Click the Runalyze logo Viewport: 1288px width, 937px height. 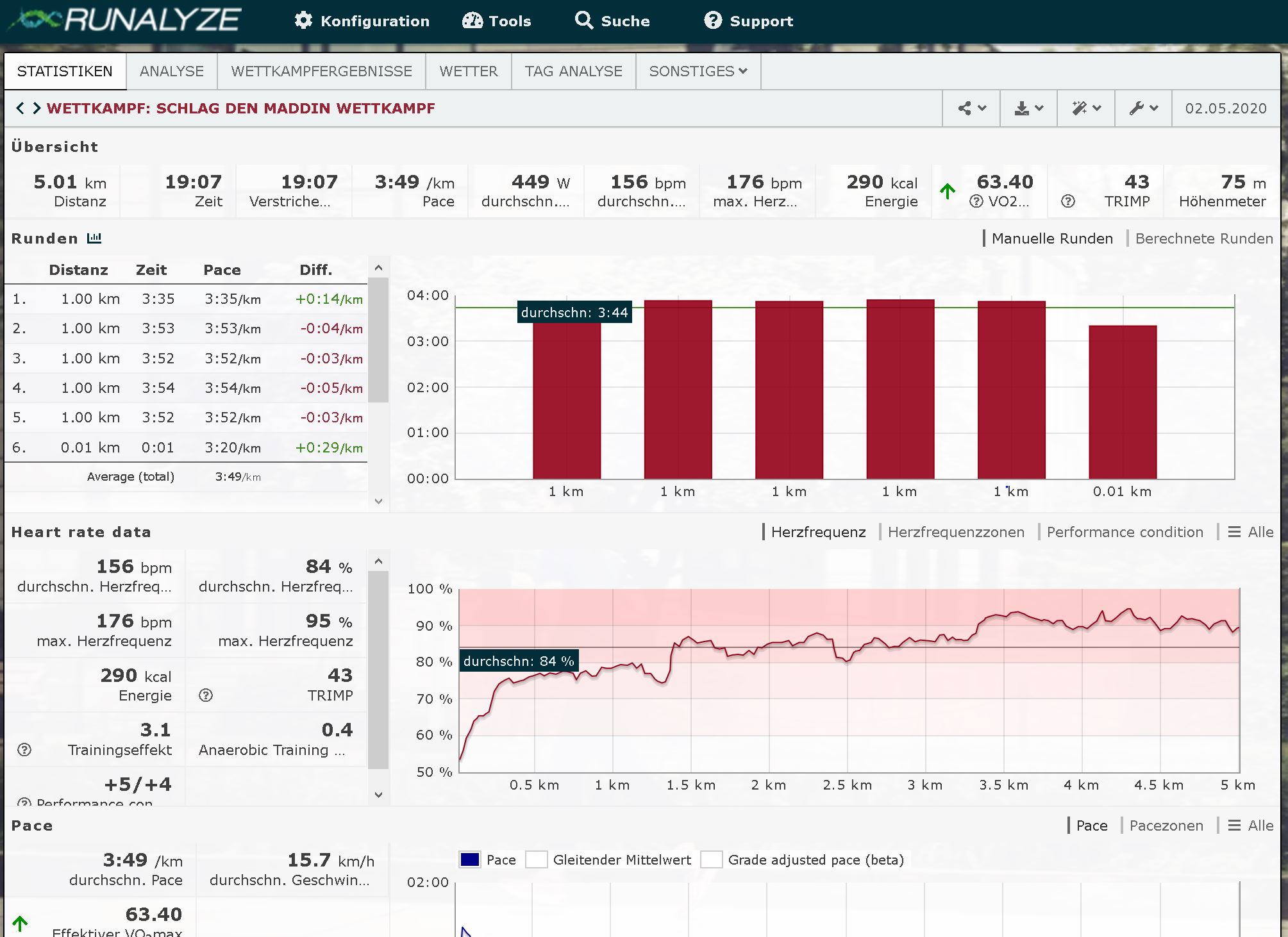(124, 21)
